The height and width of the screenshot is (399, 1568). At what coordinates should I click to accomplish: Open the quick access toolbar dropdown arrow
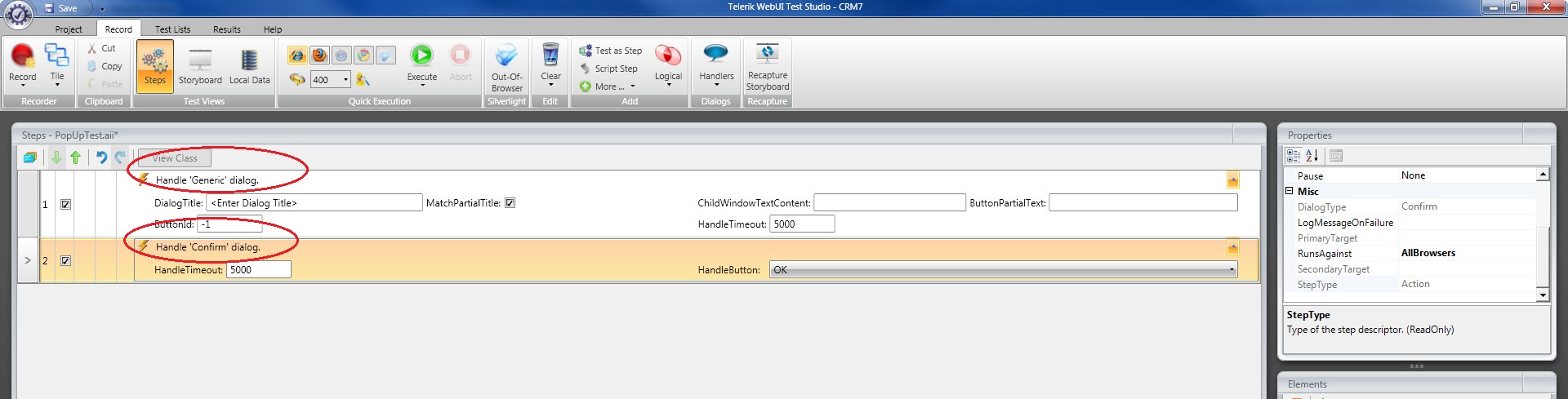click(102, 9)
